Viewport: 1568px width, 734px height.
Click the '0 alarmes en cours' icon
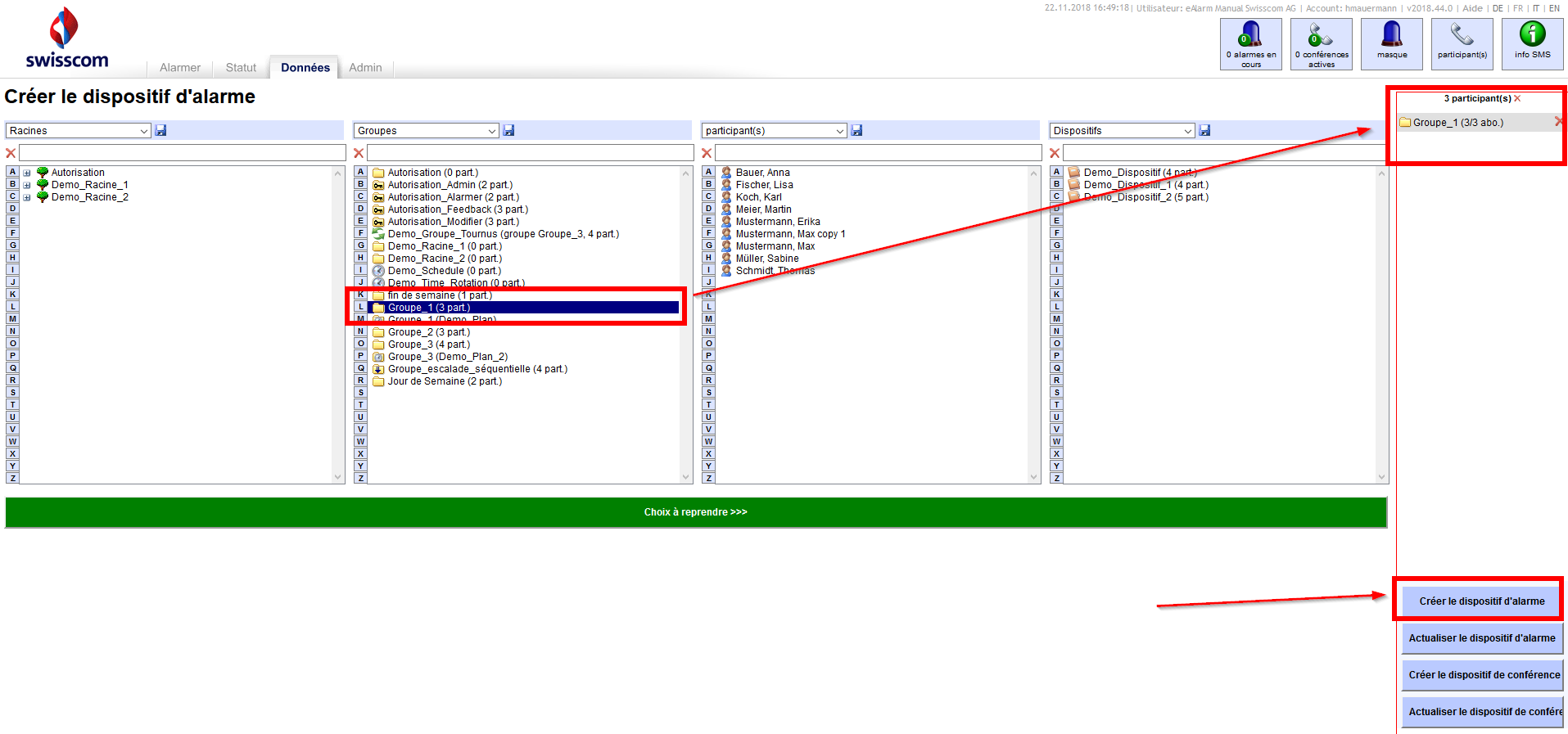tap(1250, 43)
